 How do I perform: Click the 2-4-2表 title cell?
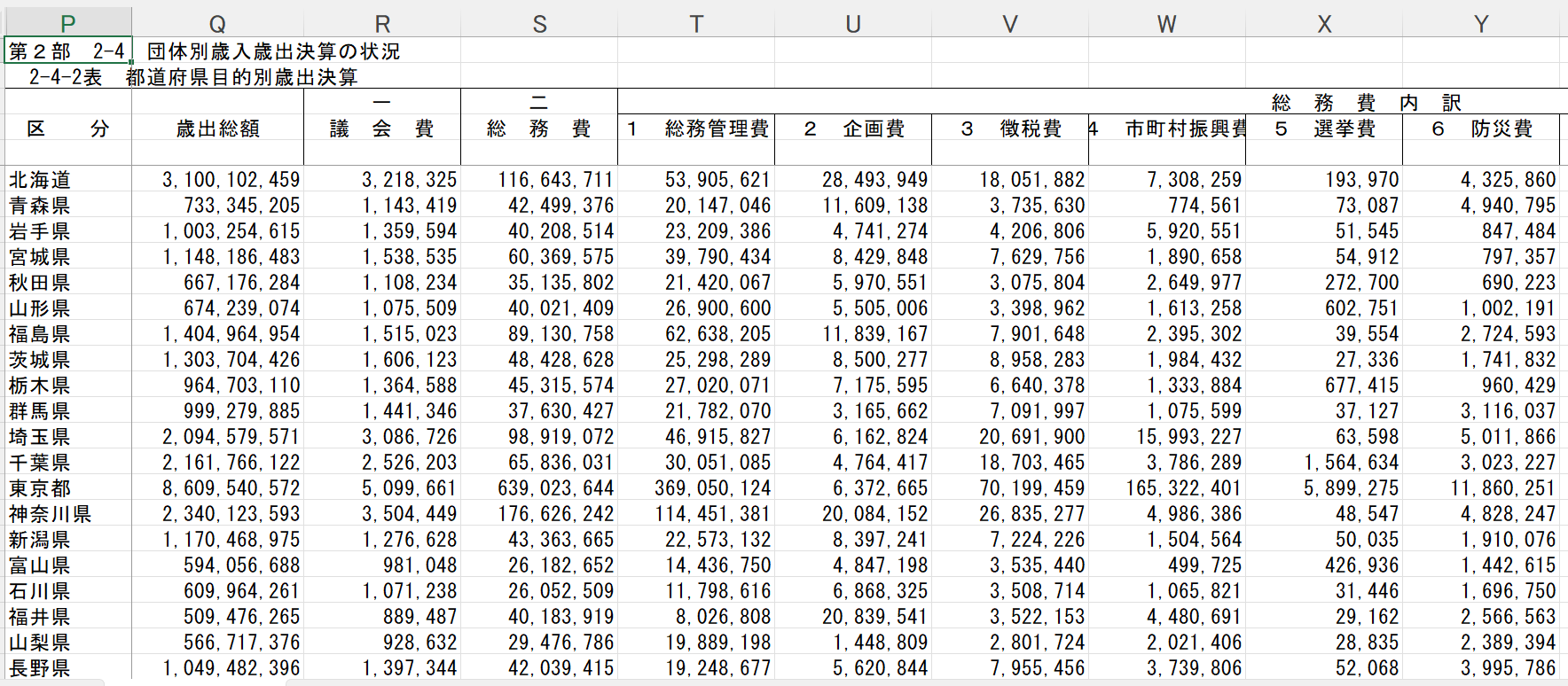click(67, 77)
